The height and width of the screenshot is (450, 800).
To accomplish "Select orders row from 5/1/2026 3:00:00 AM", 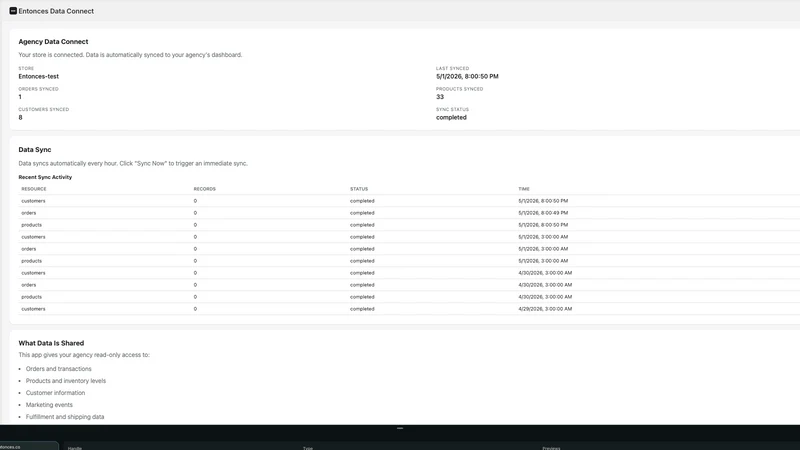I will pos(409,249).
